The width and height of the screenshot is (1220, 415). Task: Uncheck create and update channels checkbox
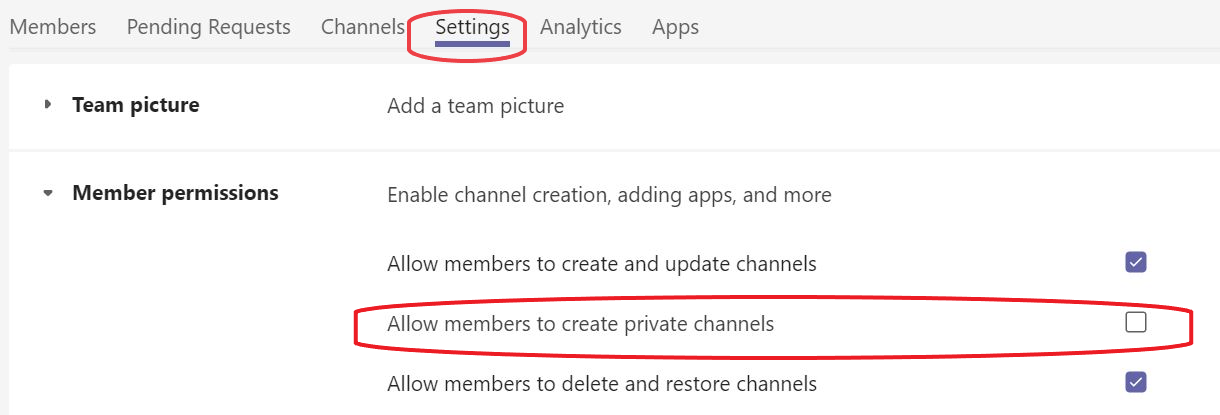[1135, 263]
